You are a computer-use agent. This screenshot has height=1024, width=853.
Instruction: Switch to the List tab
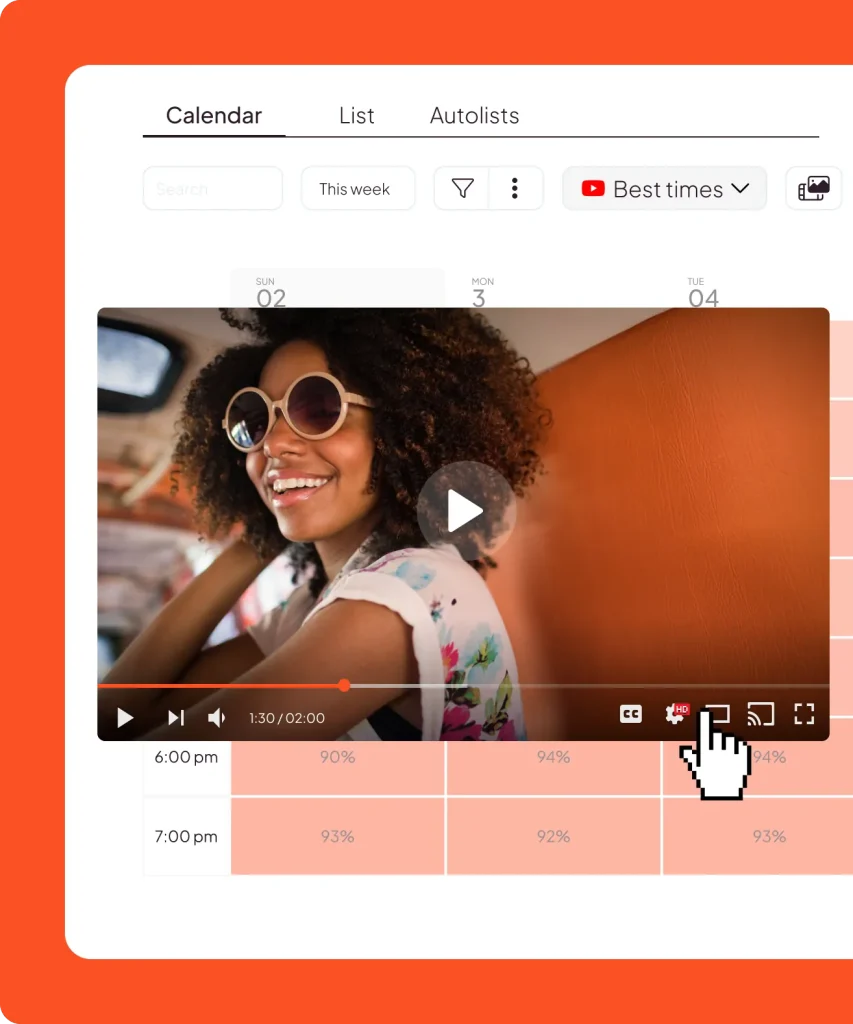[x=356, y=116]
